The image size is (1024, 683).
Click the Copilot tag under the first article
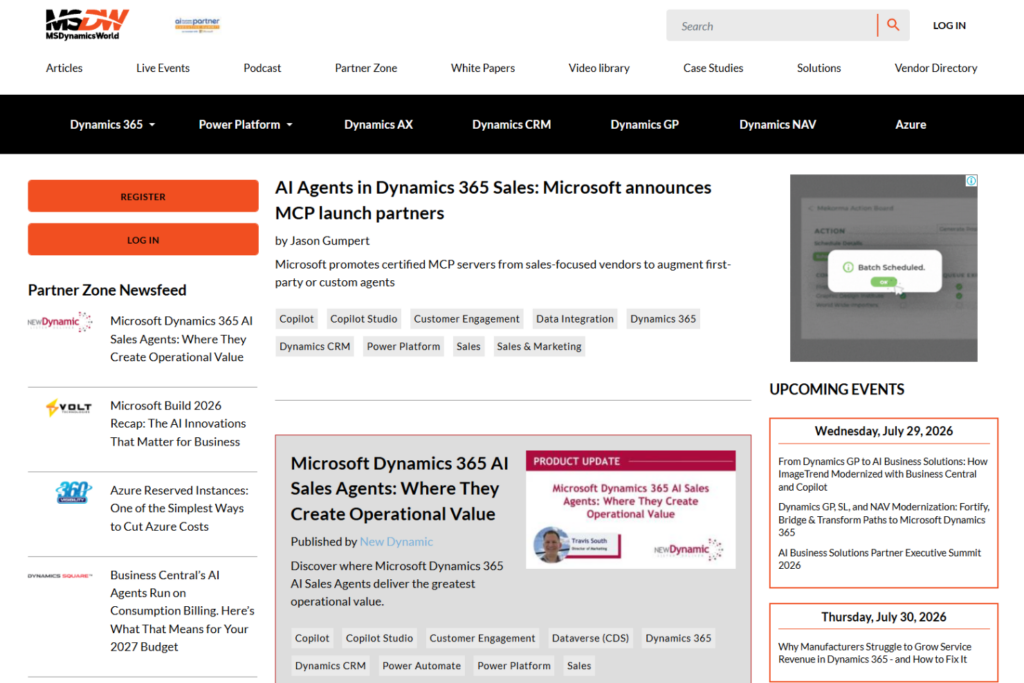(296, 319)
